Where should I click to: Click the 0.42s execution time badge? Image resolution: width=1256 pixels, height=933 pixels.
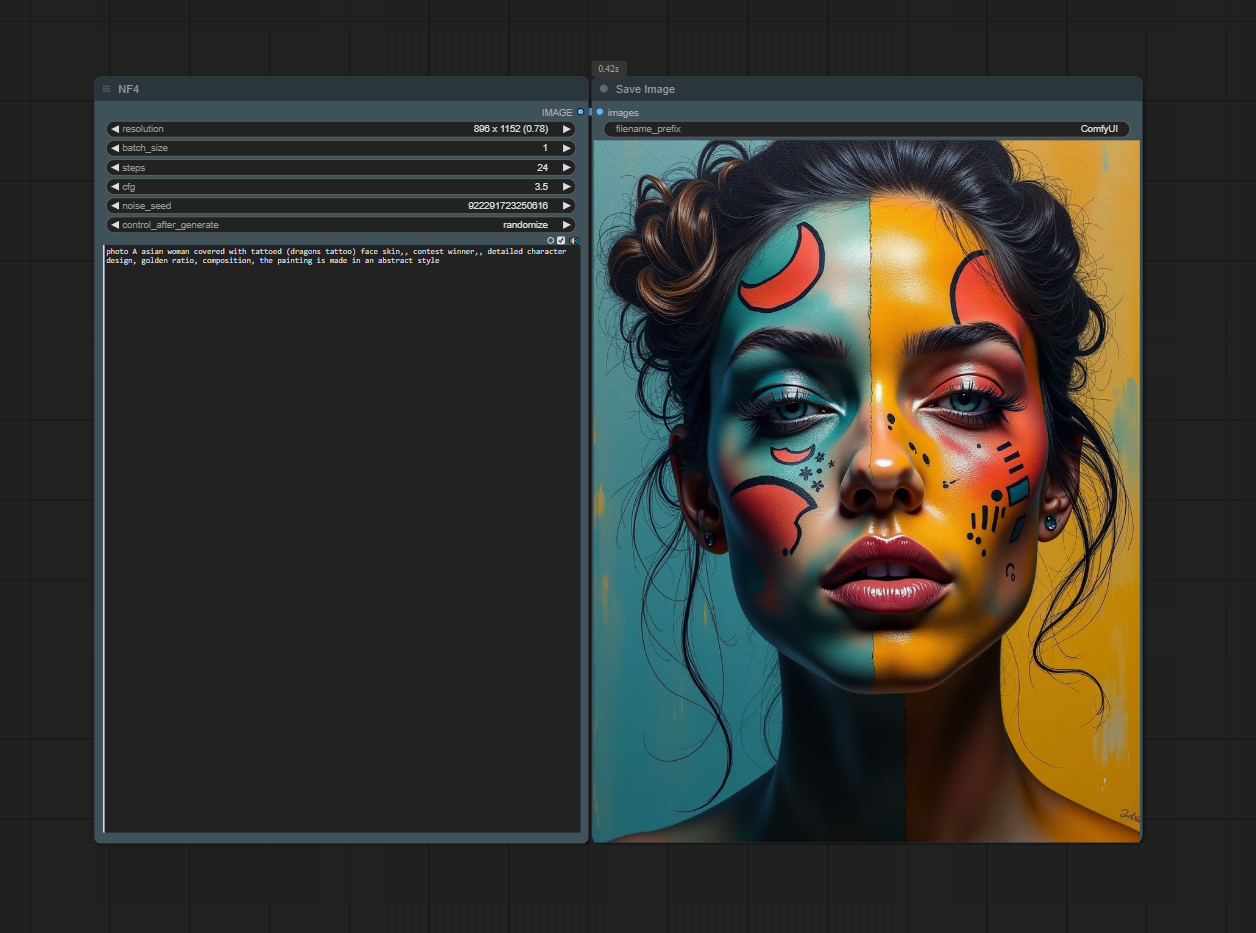tap(608, 69)
